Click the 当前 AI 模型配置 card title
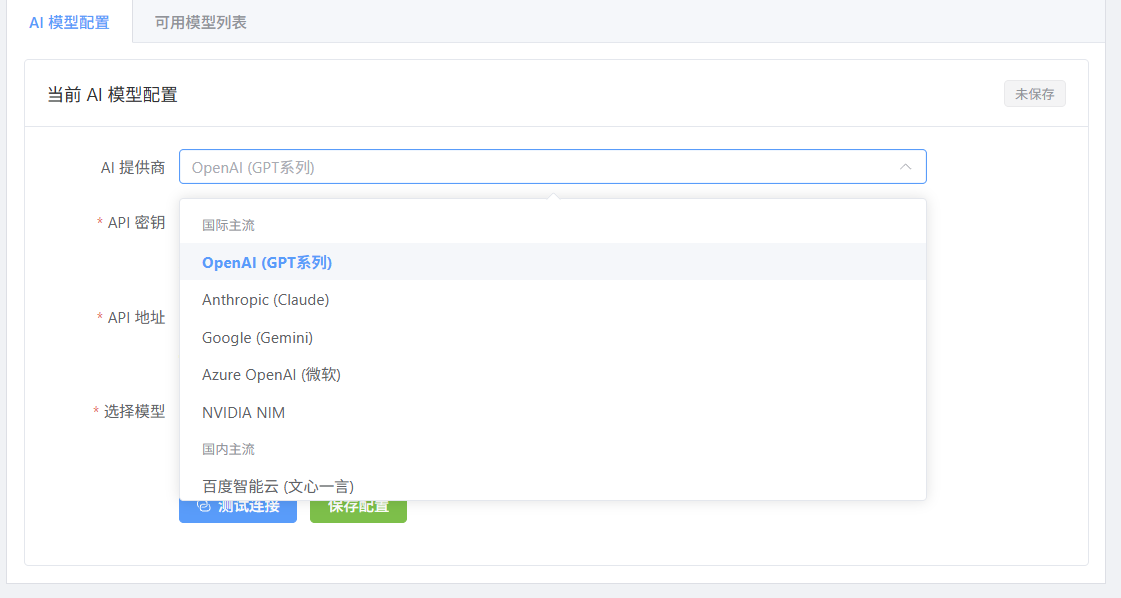The height and width of the screenshot is (598, 1121). tap(112, 95)
